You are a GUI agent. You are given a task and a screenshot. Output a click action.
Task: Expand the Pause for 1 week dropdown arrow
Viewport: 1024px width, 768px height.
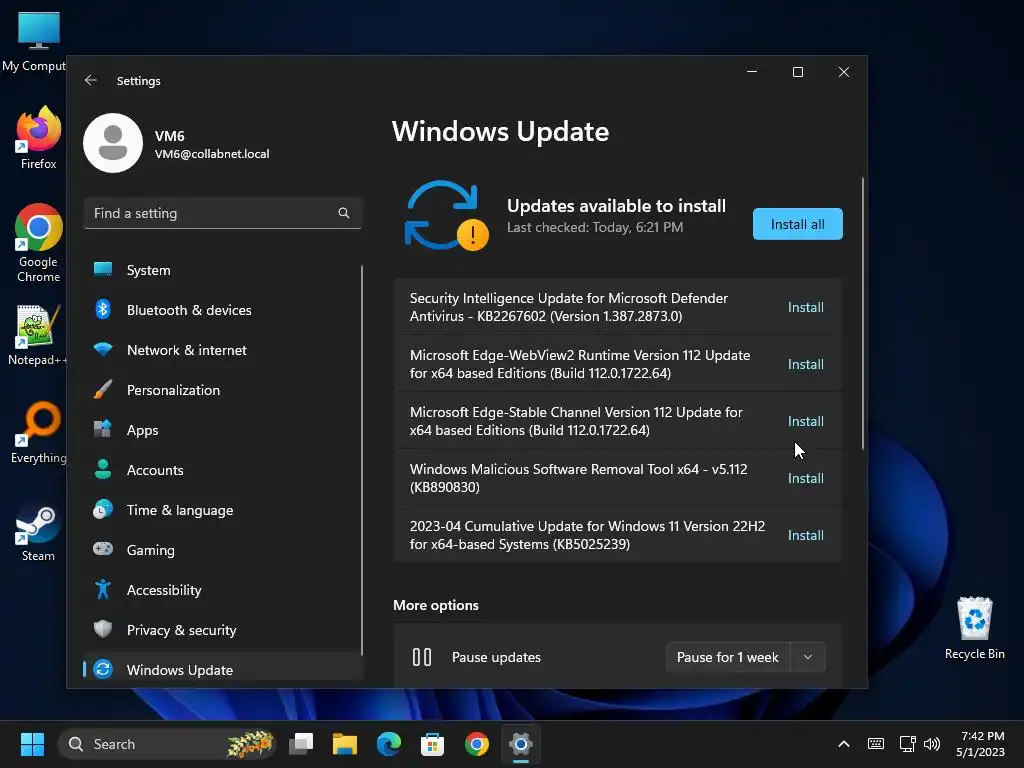click(x=808, y=657)
